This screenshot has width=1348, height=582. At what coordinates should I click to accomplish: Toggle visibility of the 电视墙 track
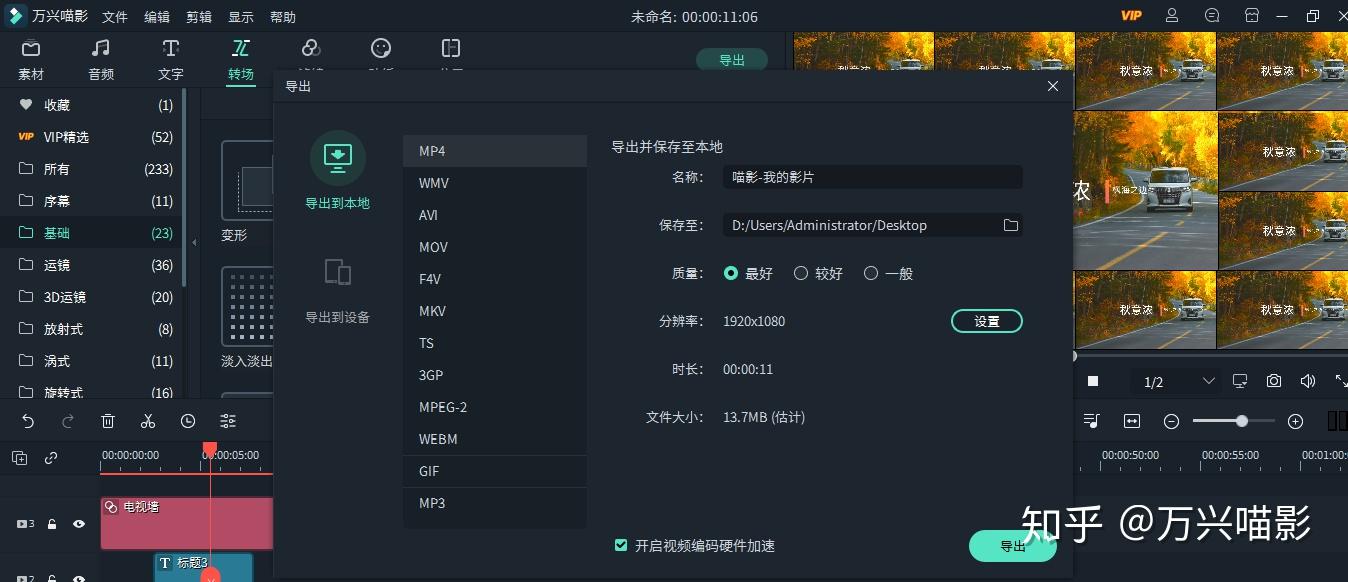pyautogui.click(x=79, y=523)
